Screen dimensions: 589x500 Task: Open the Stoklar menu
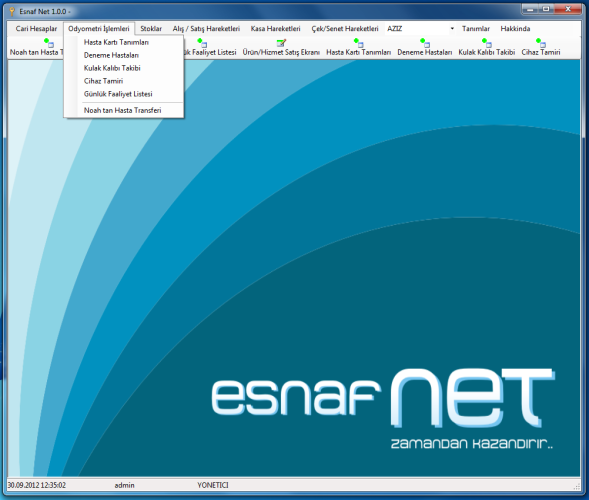[x=151, y=29]
